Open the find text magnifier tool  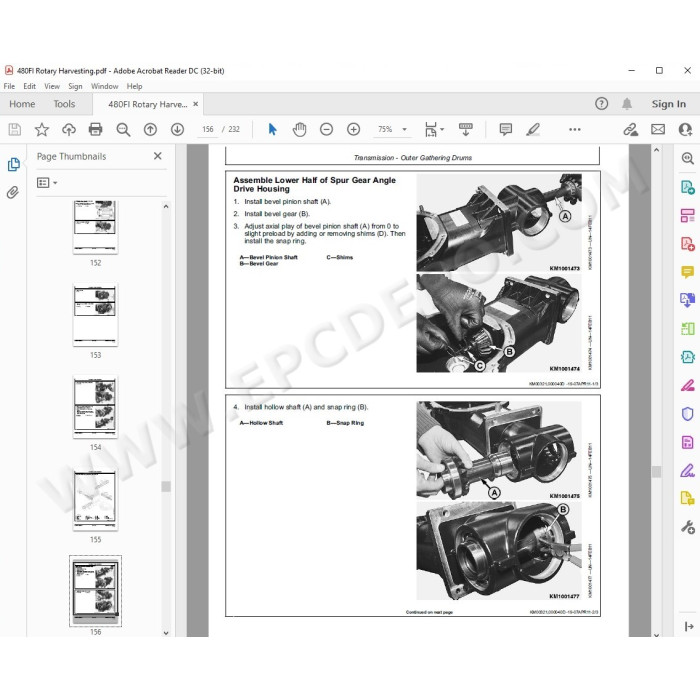pyautogui.click(x=123, y=129)
